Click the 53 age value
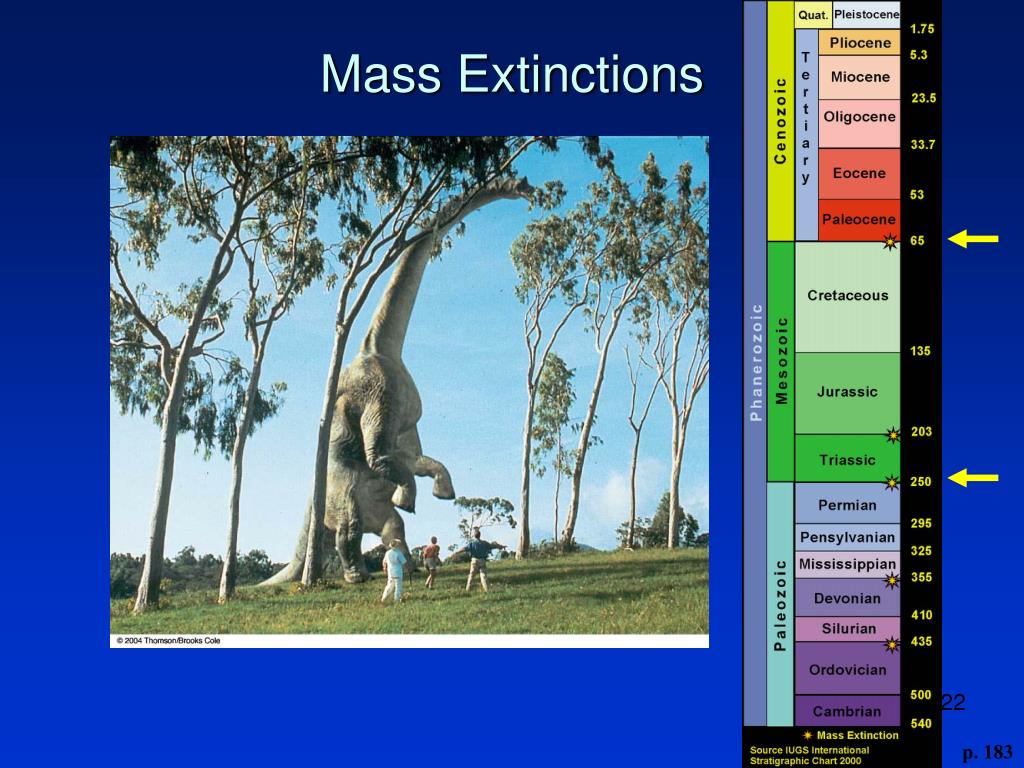The image size is (1024, 768). [917, 195]
